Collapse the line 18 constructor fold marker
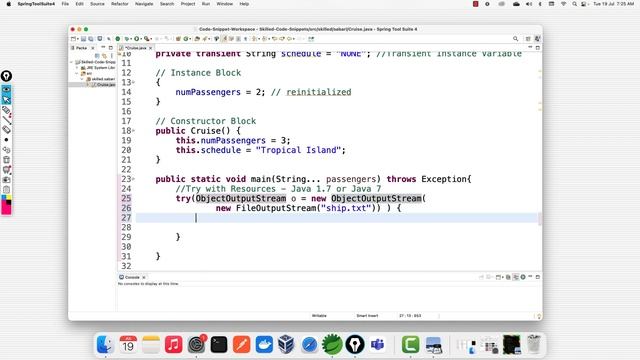Viewport: 640px width, 360px height. coord(133,131)
